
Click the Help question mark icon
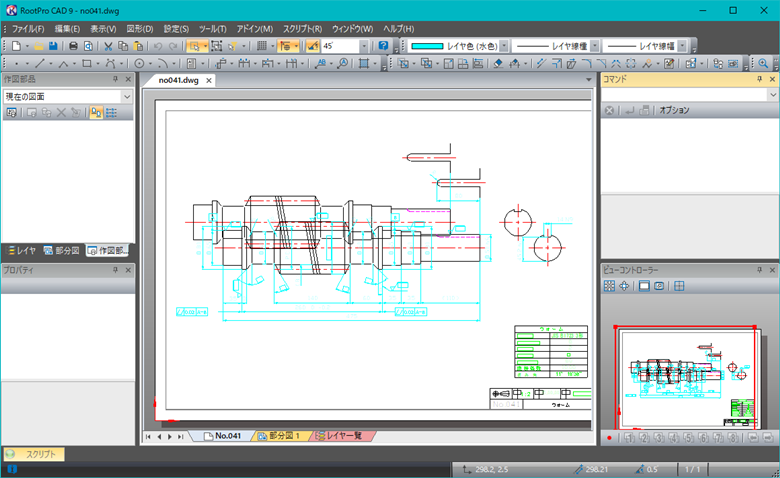[x=383, y=46]
